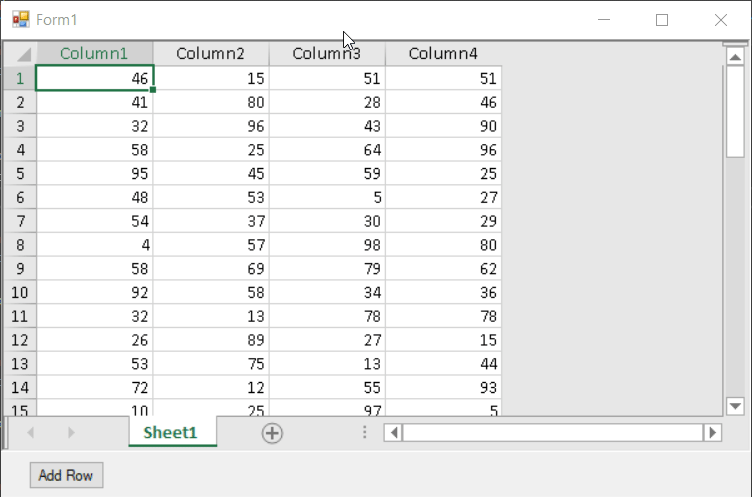Click the select-all corner triangle of the grid
Viewport: 752px width, 497px height.
point(20,53)
